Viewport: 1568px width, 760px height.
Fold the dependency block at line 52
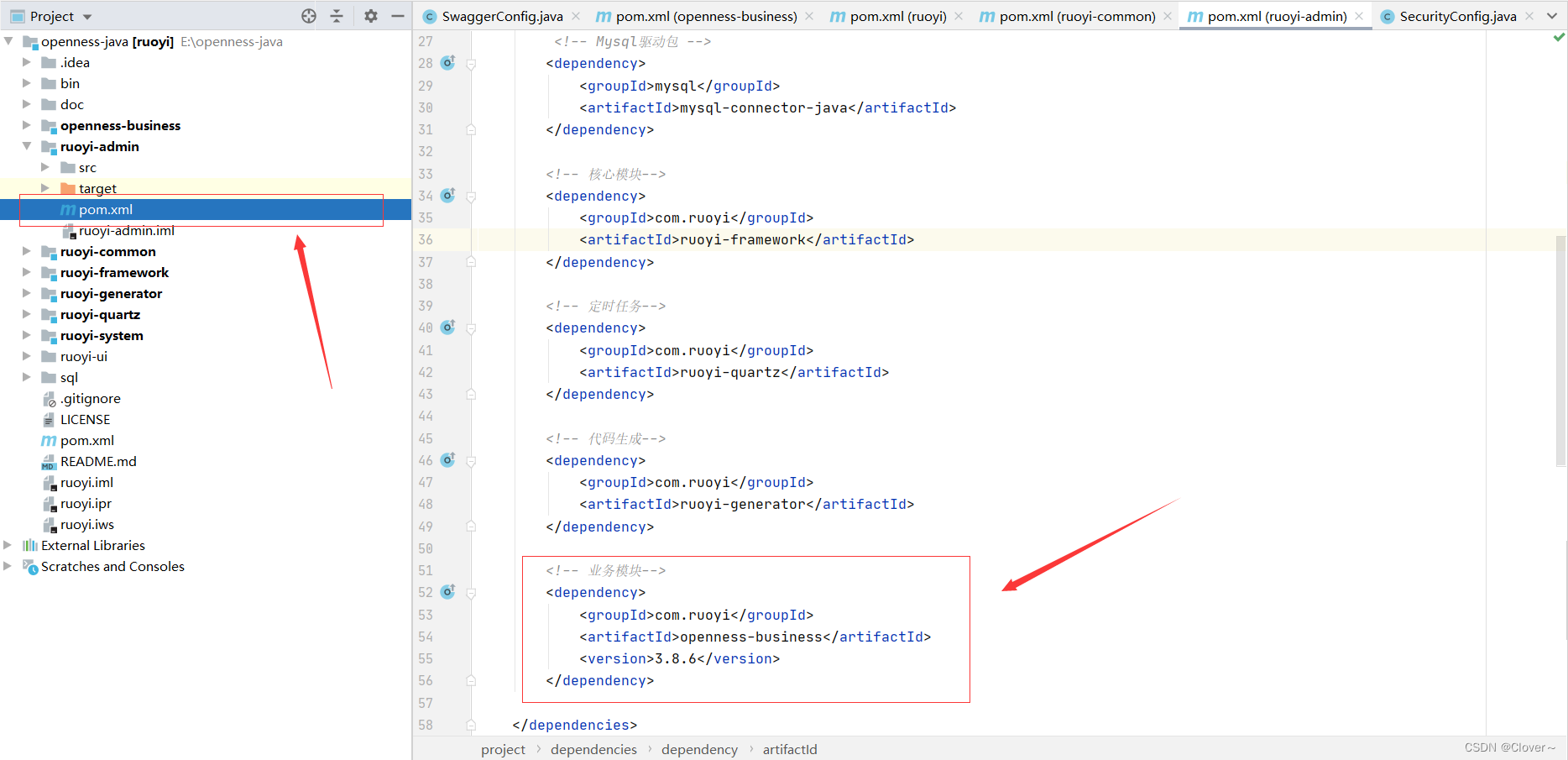point(471,593)
